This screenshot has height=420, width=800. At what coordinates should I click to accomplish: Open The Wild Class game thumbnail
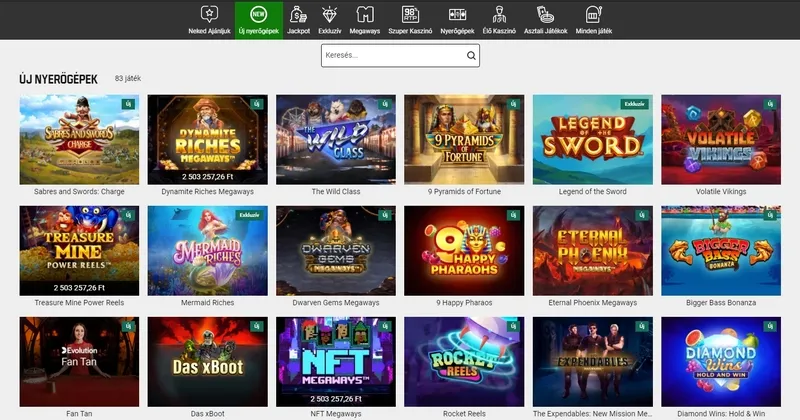click(336, 138)
